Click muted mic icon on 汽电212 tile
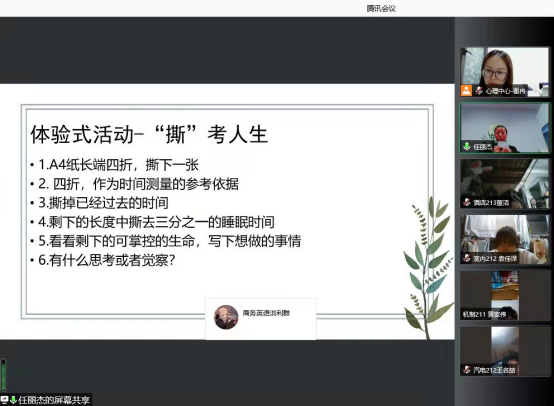This screenshot has width=554, height=406. [467, 370]
